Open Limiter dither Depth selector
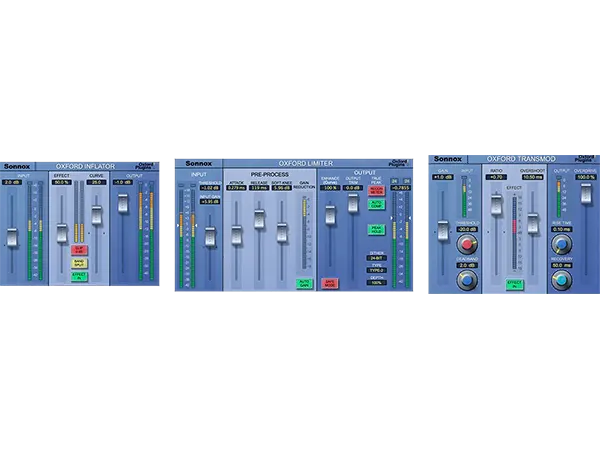 377,282
